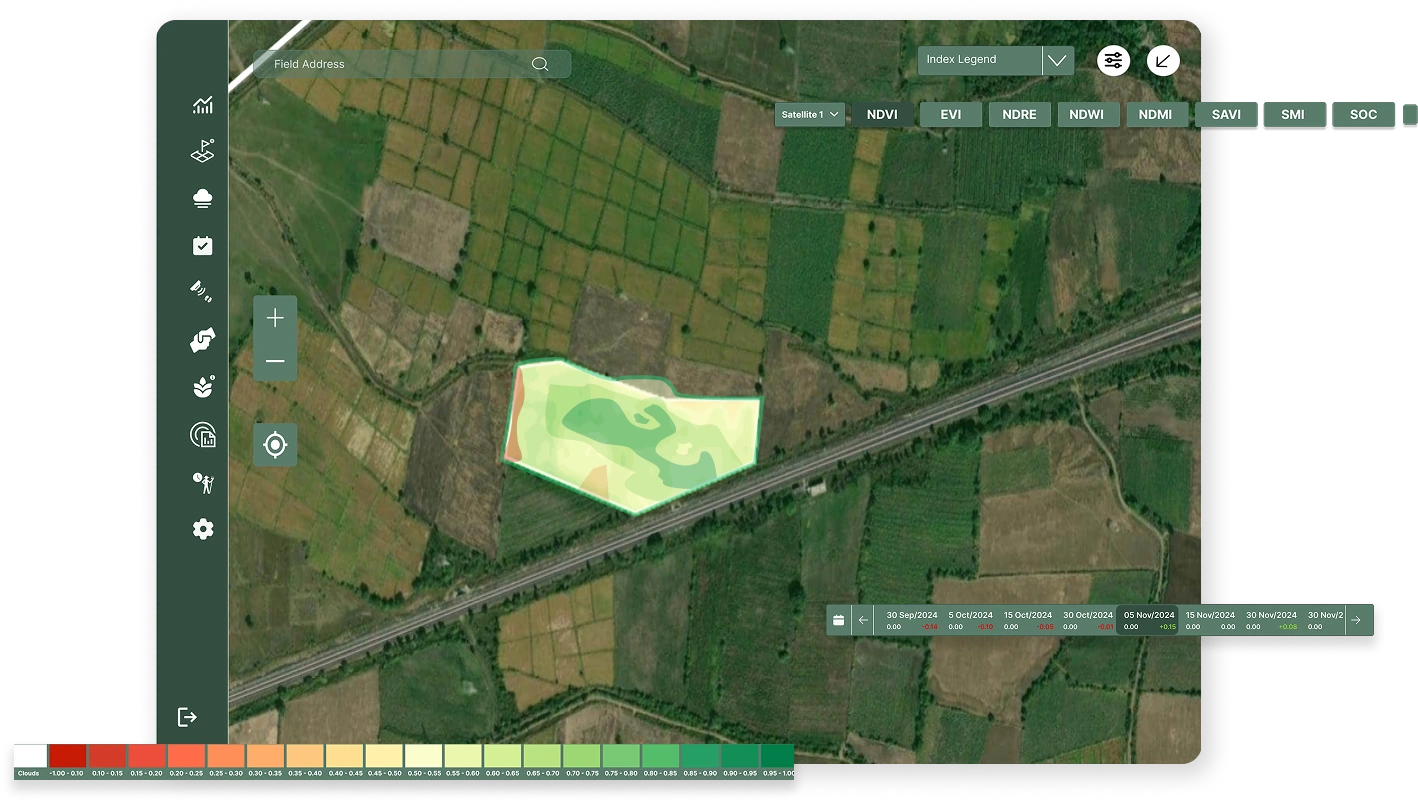Select the SMI index button

coord(1293,115)
